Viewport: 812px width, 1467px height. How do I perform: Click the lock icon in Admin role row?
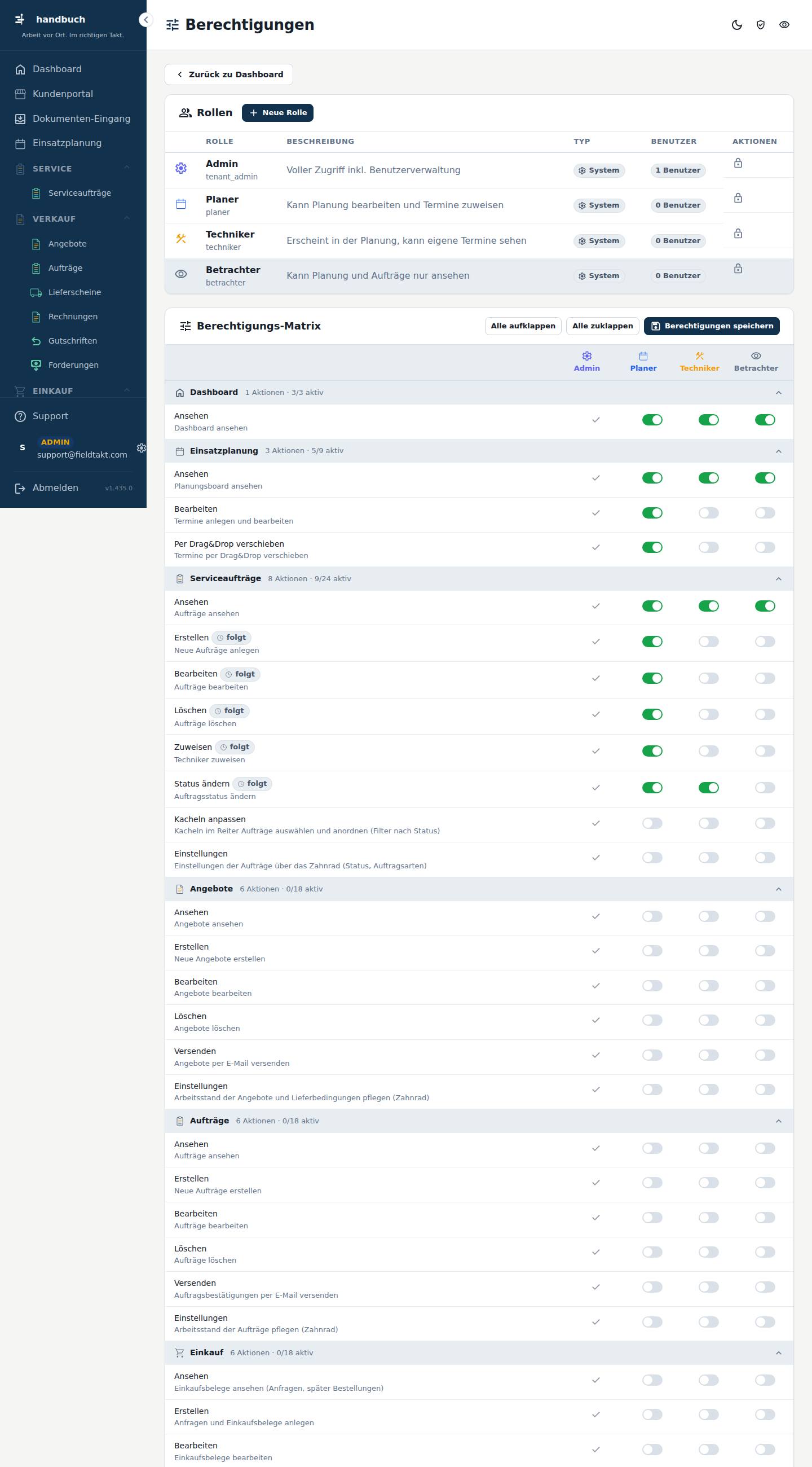tap(738, 163)
